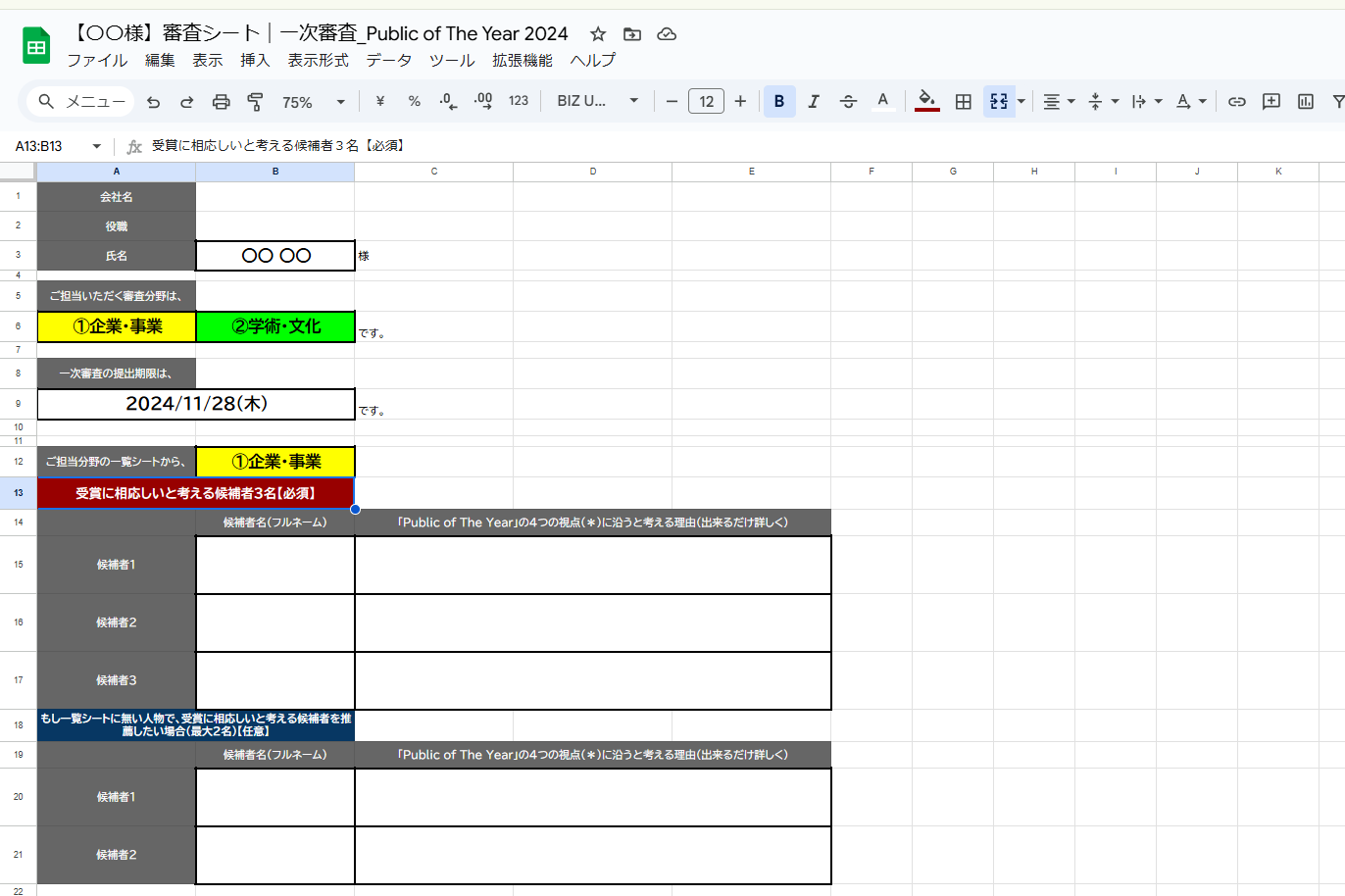Click the font size input field
The height and width of the screenshot is (896, 1345).
coord(706,102)
